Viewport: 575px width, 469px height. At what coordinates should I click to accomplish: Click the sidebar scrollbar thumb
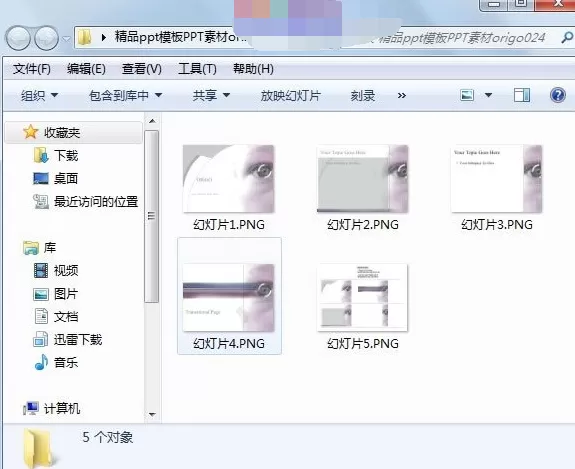pos(151,216)
